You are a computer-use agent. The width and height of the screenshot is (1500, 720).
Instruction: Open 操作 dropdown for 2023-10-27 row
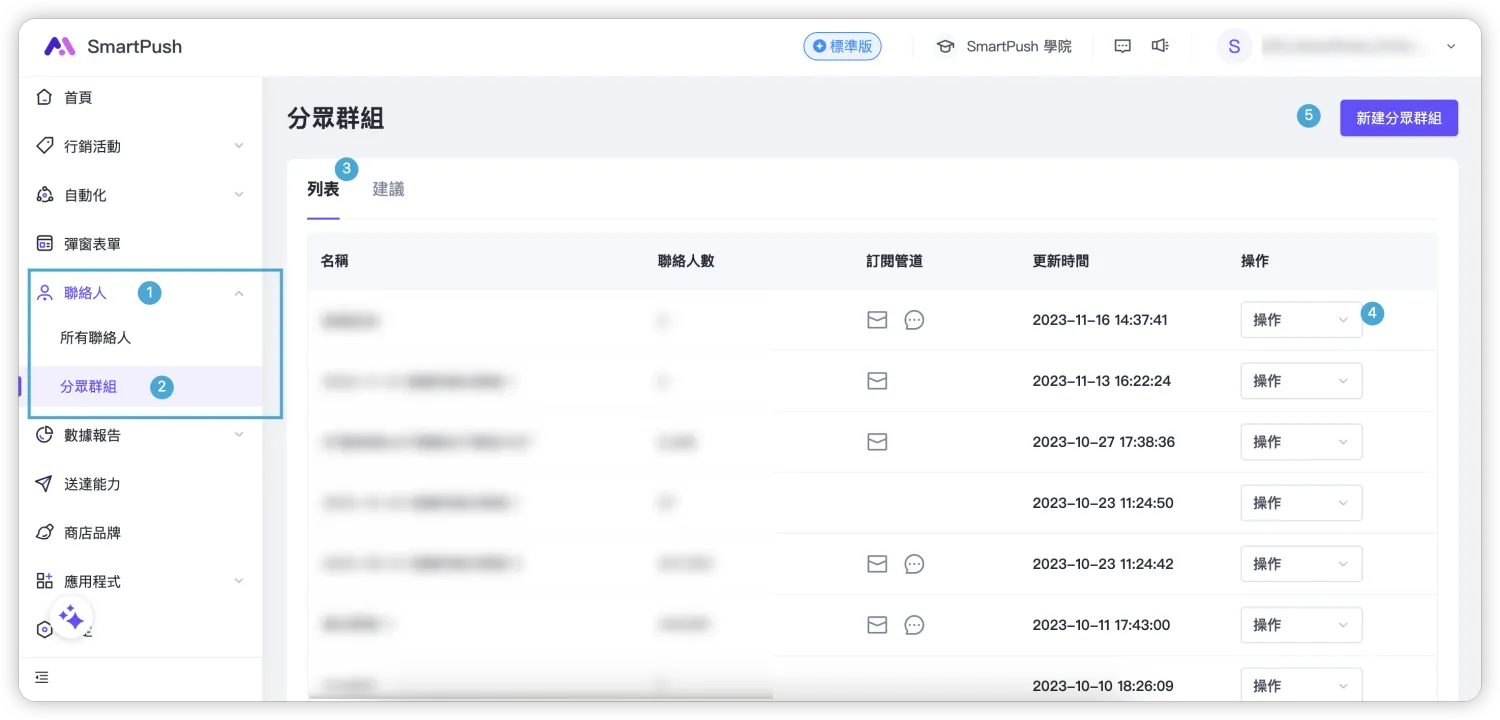1300,442
